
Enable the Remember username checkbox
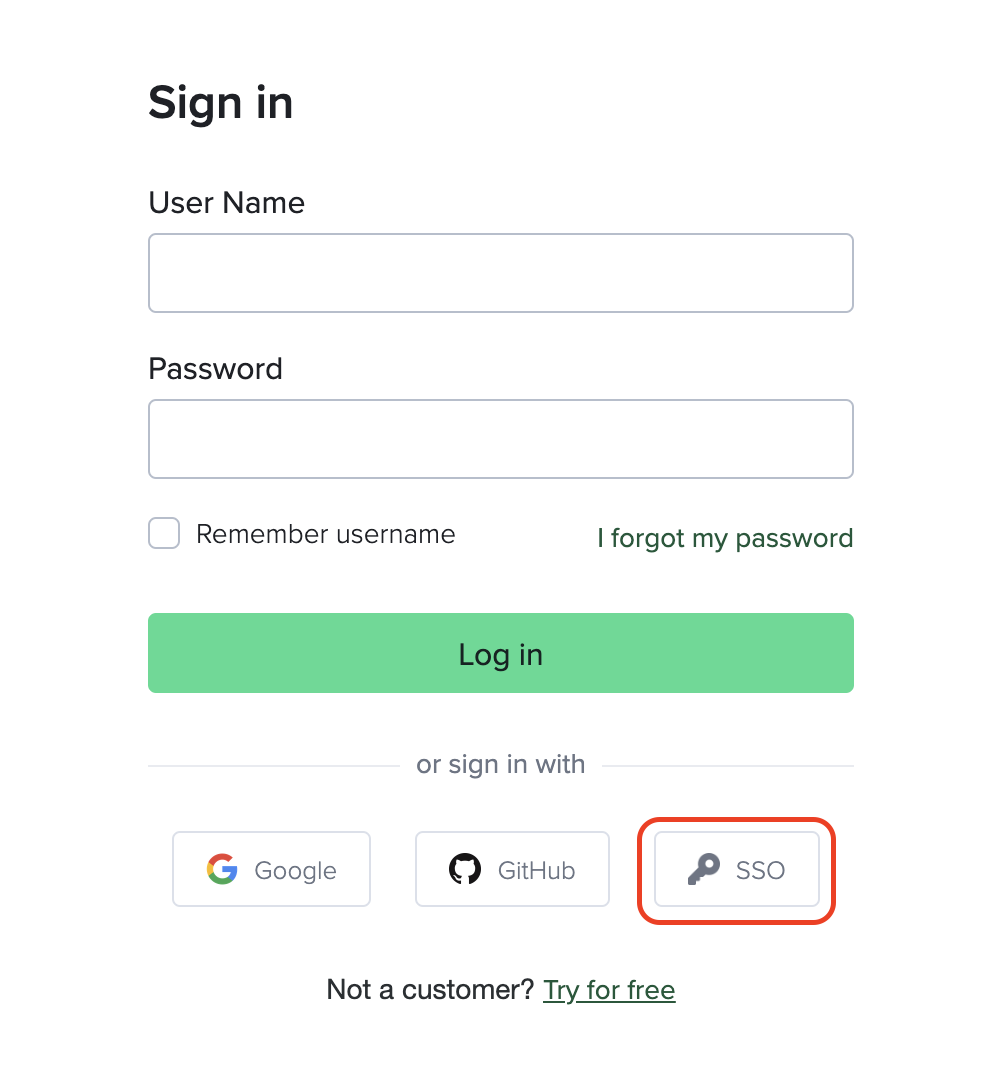(163, 533)
